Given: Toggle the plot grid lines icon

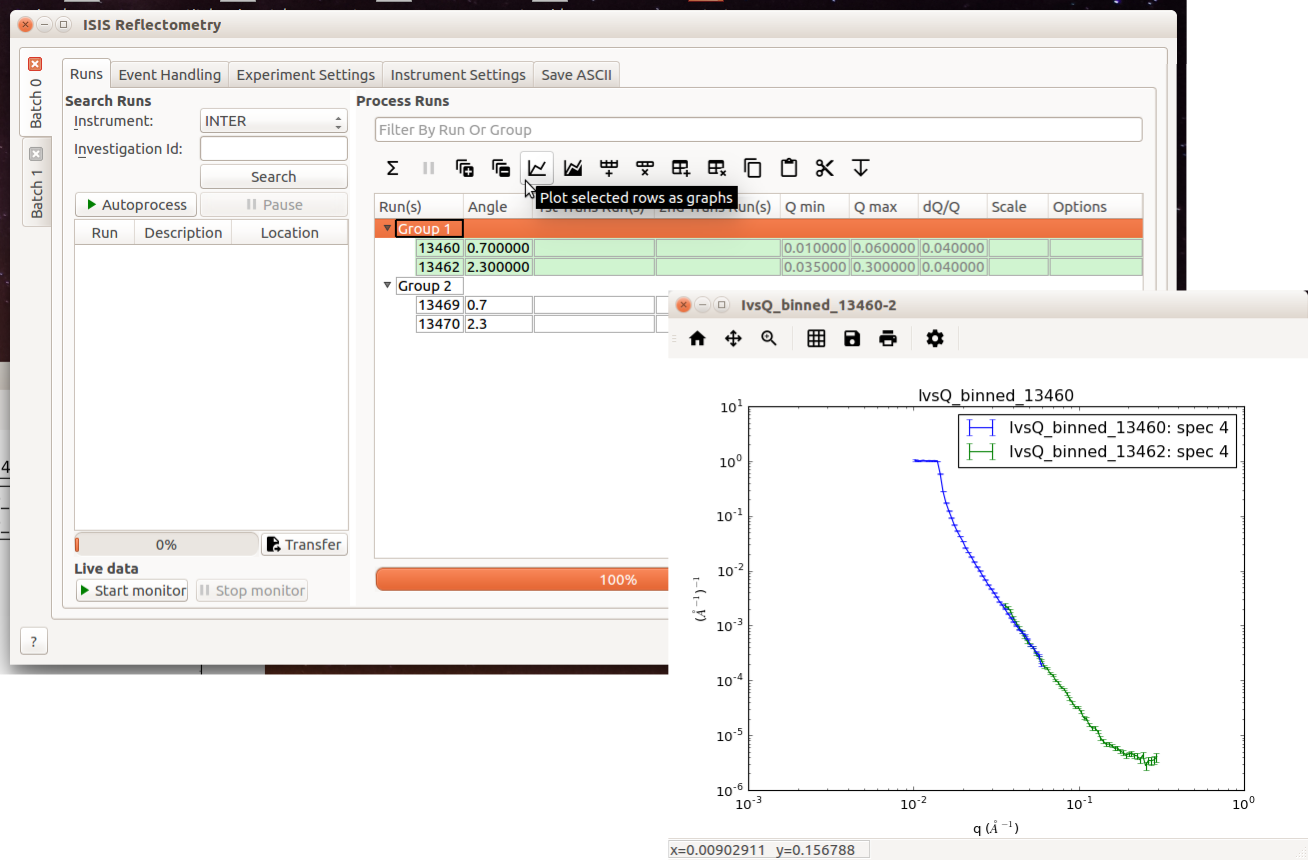Looking at the screenshot, I should [816, 339].
